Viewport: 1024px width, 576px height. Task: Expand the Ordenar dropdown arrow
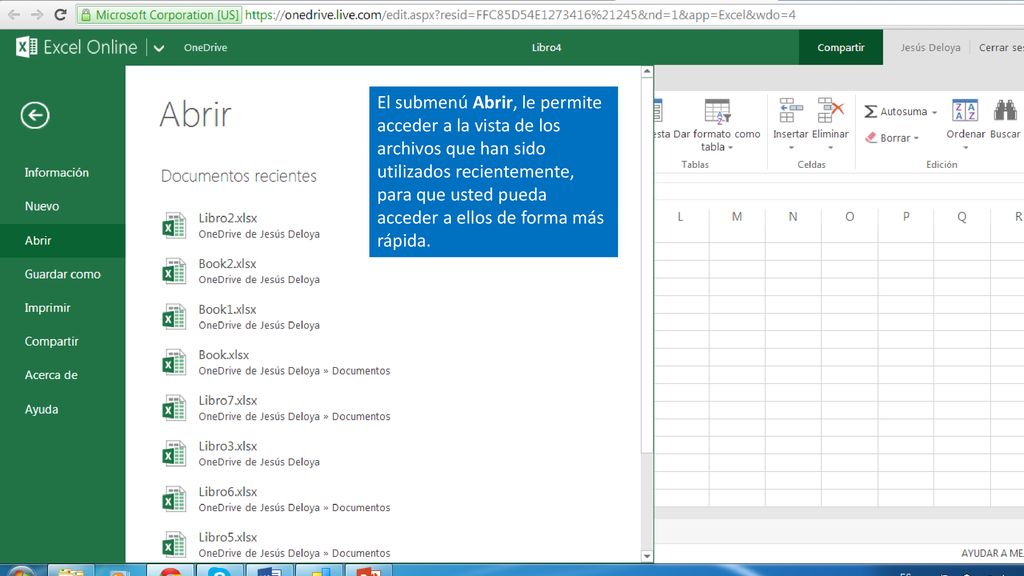(x=965, y=148)
